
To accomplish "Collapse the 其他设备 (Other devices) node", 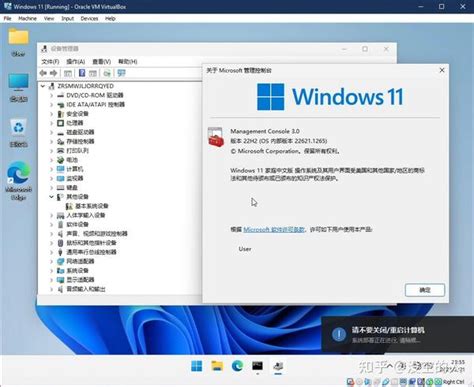I will 51,197.
